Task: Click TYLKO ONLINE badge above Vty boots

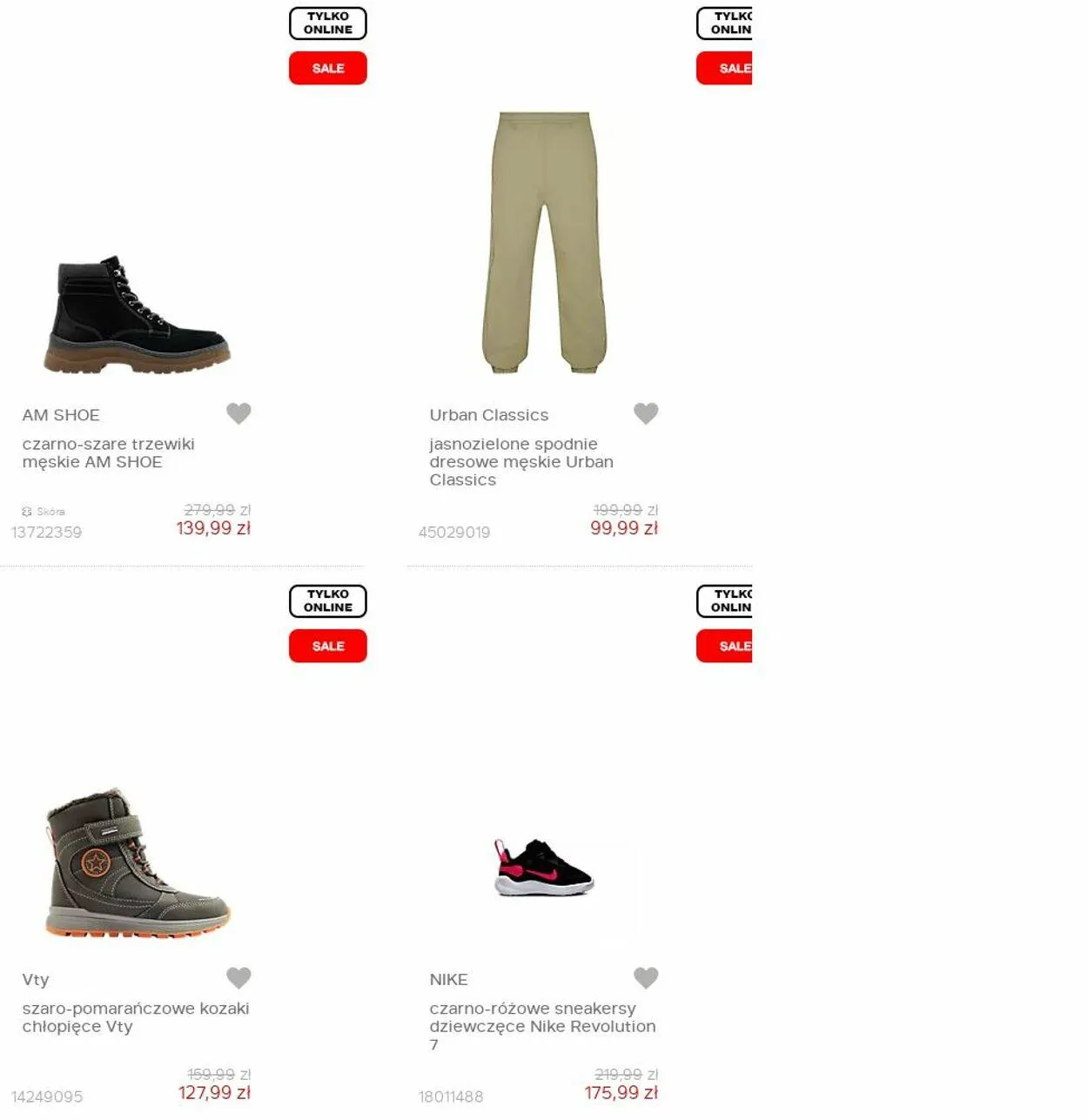Action: tap(328, 601)
